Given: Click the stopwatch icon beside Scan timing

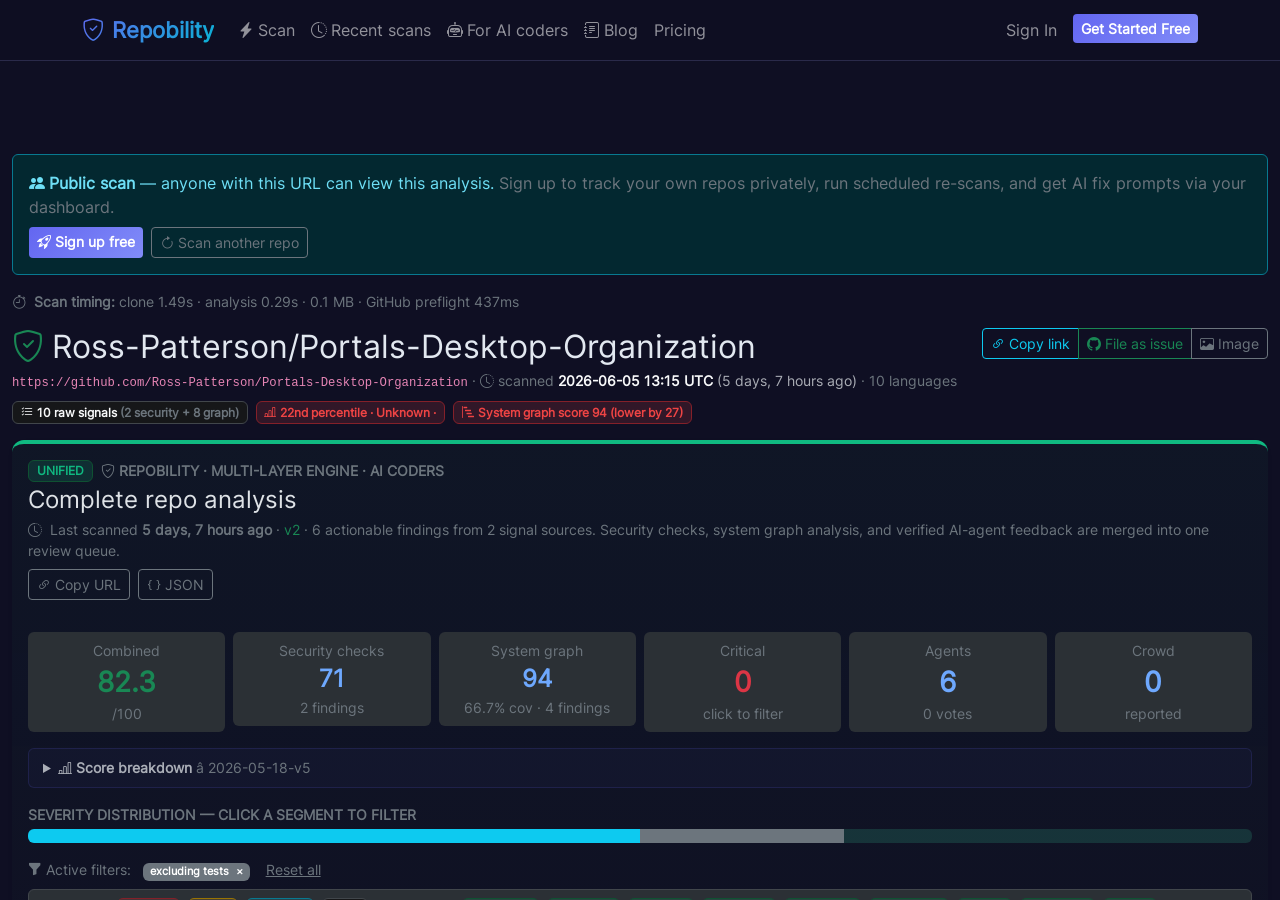Looking at the screenshot, I should [19, 302].
